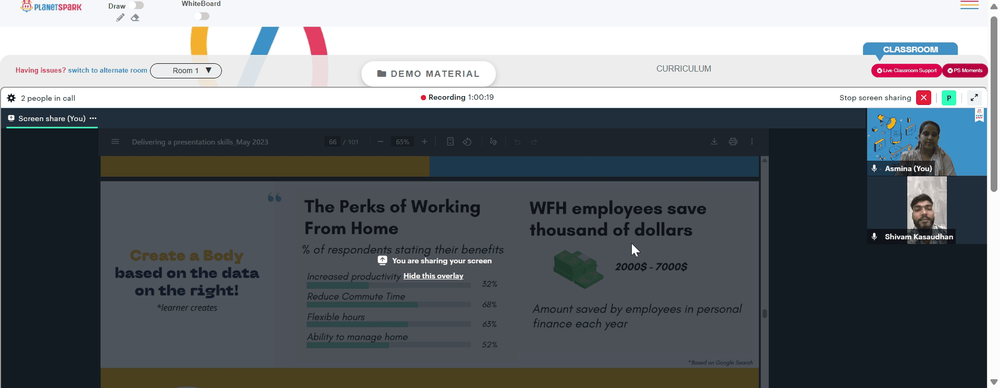The image size is (1000, 388).
Task: Select the eraser tool
Action: [x=135, y=18]
